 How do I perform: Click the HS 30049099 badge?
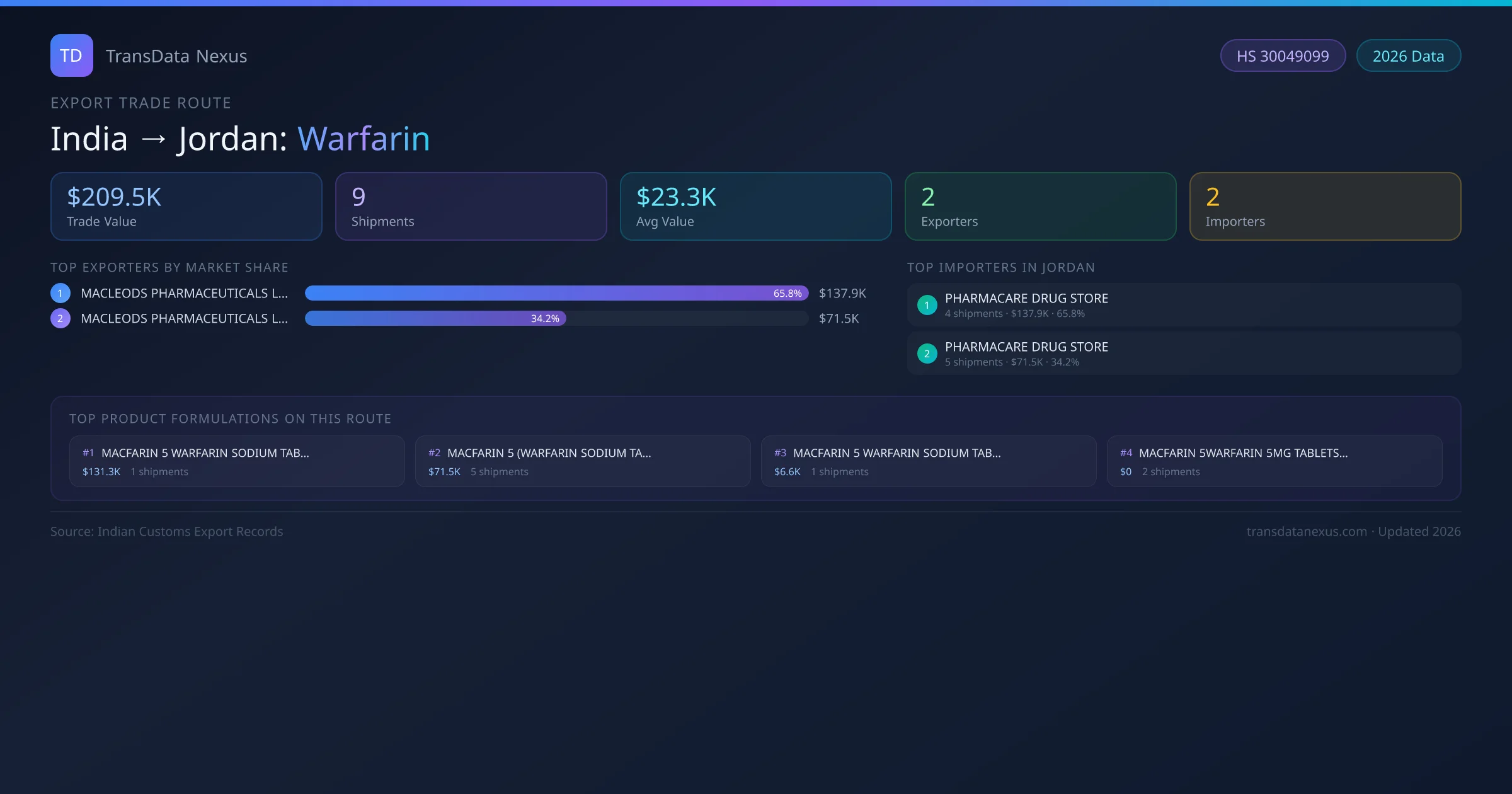point(1282,56)
